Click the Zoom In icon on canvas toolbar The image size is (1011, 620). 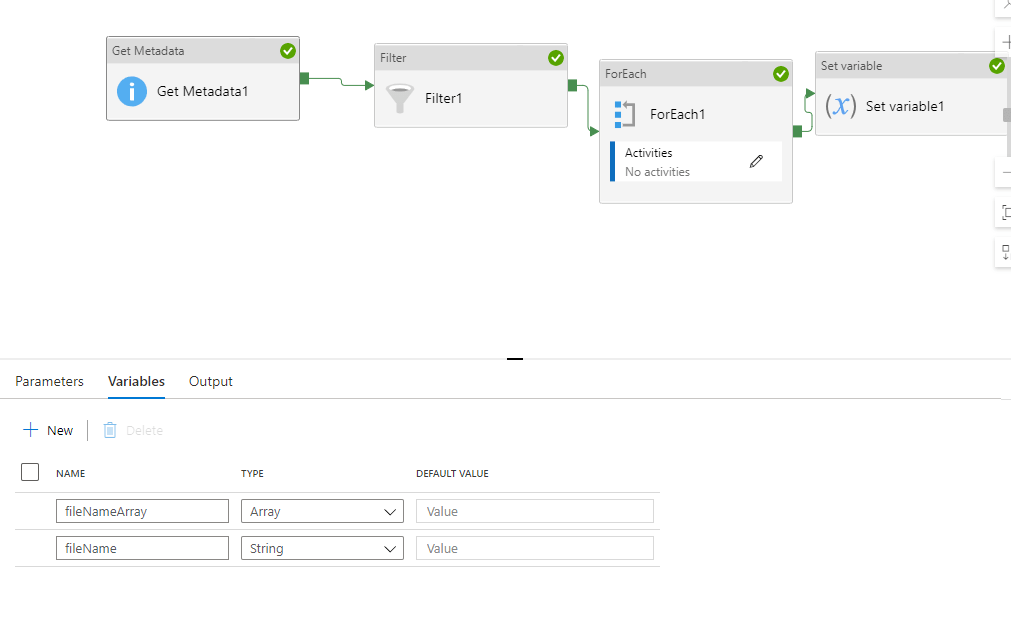(1004, 42)
